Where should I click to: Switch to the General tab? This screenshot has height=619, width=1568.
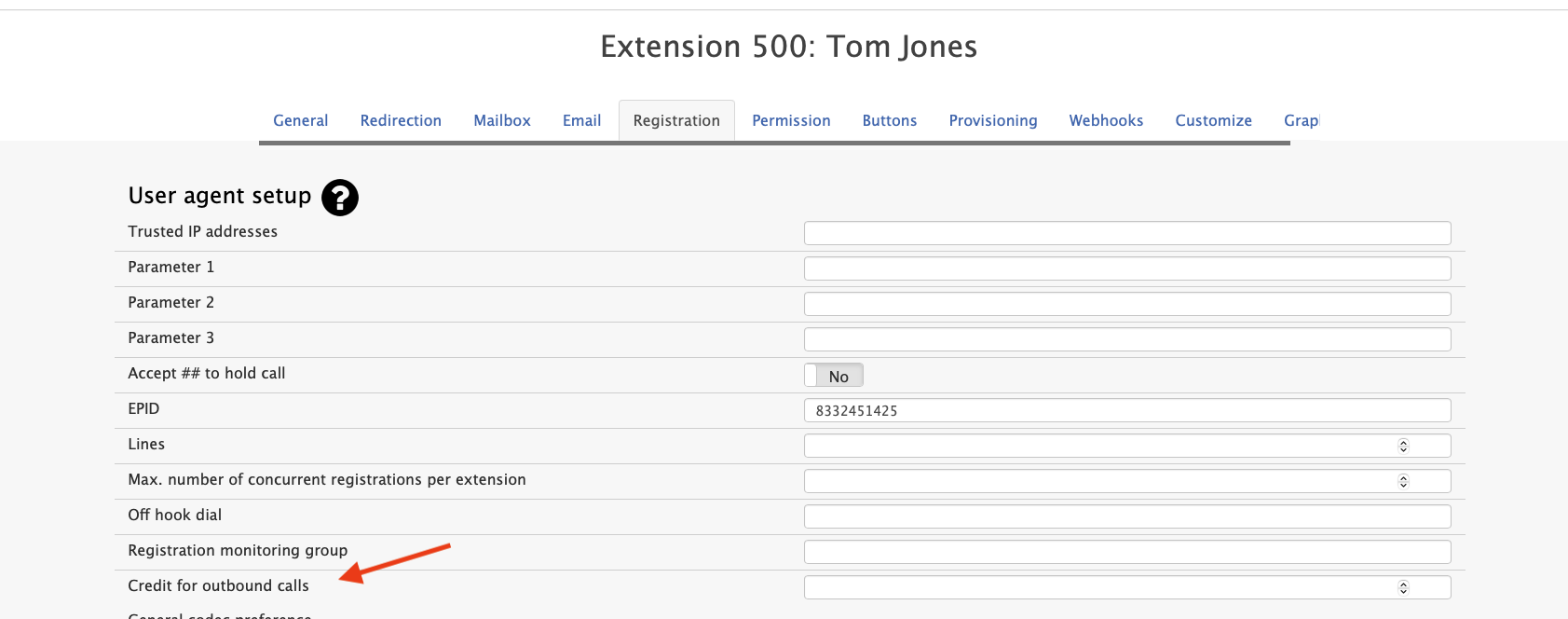(300, 120)
